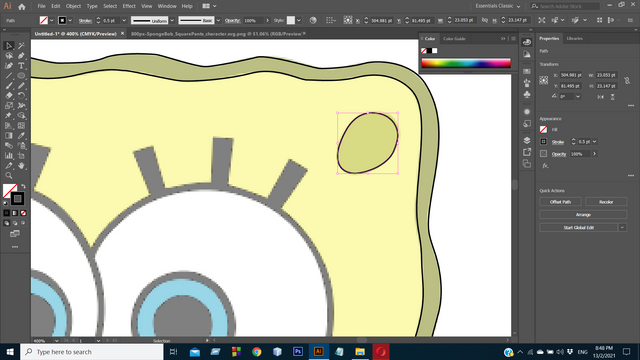Toggle Flip Horizontally in Transform section
The height and width of the screenshot is (360, 640).
click(600, 97)
